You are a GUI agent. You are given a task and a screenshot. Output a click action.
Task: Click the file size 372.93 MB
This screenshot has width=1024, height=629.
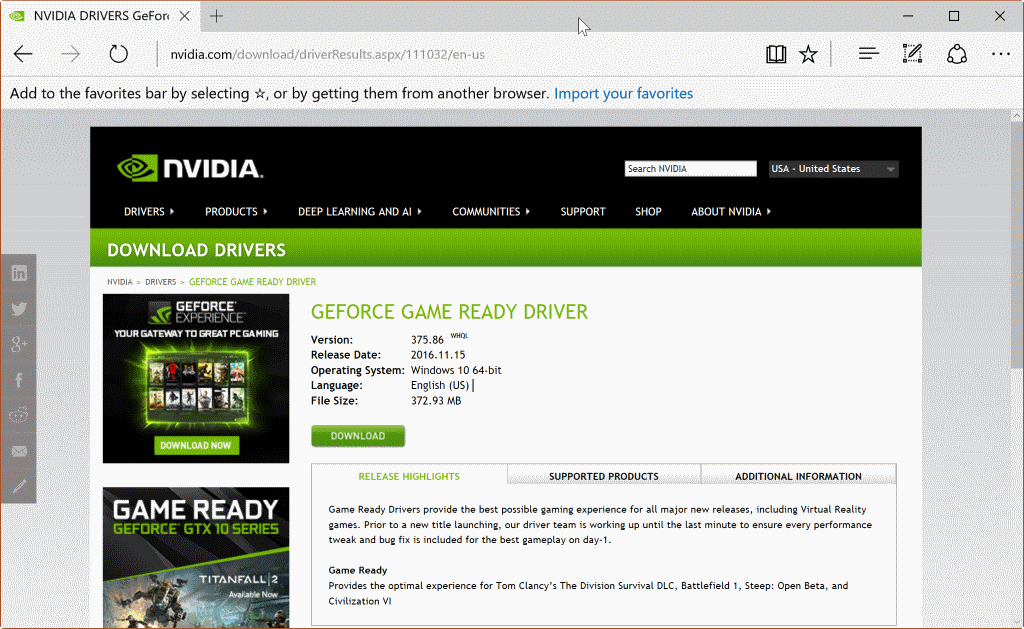(436, 400)
